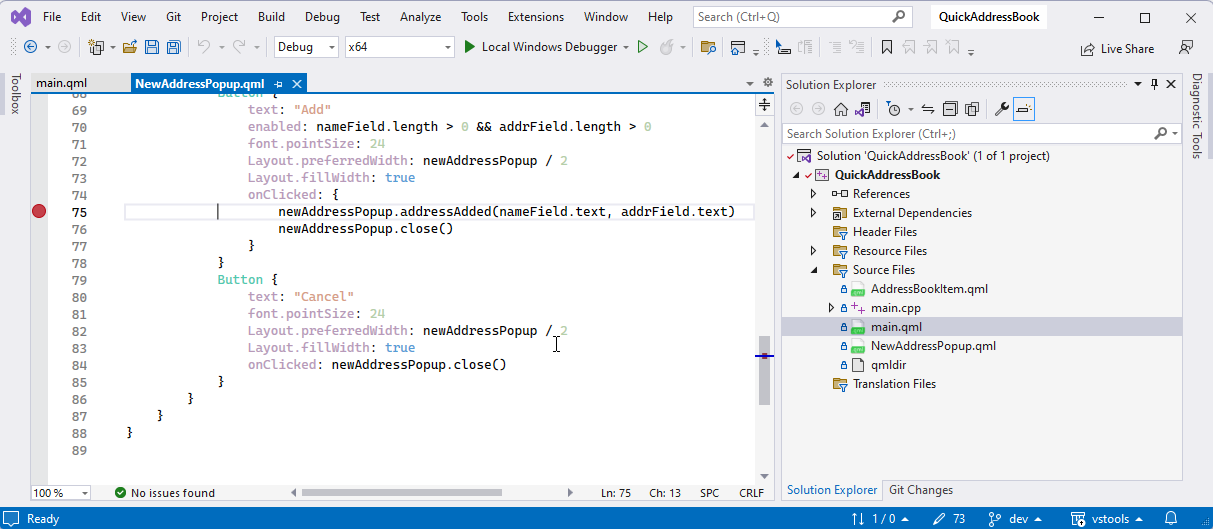1213x529 pixels.
Task: Expand the References tree node
Action: 814,194
